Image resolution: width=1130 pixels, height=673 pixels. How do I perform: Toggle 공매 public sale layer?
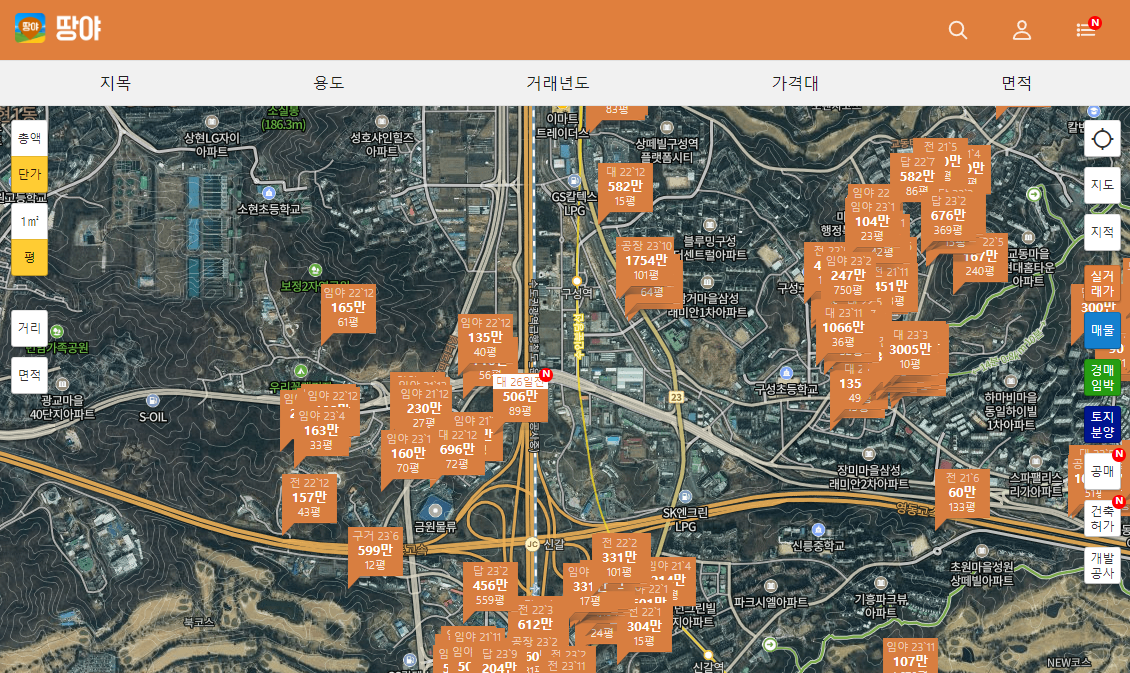[1102, 471]
